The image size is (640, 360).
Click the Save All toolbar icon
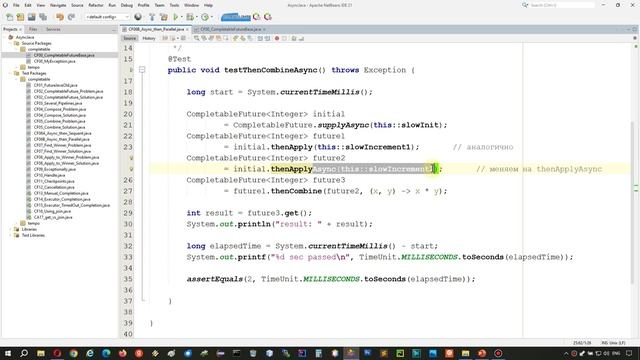[43, 17]
